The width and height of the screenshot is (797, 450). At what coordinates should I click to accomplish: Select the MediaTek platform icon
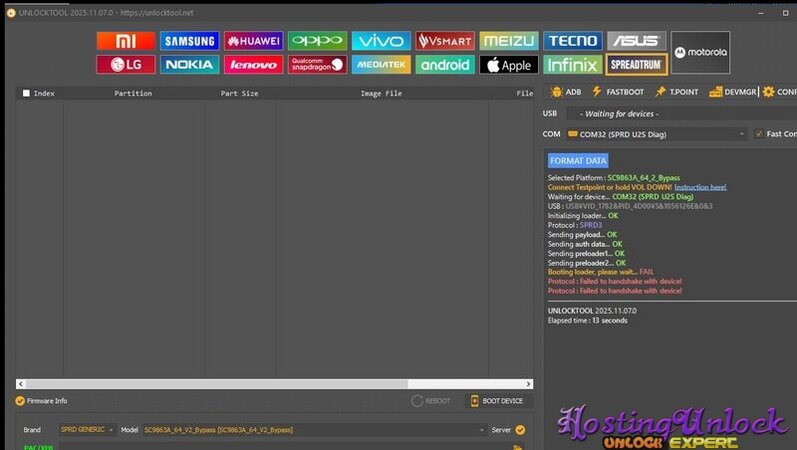click(381, 65)
